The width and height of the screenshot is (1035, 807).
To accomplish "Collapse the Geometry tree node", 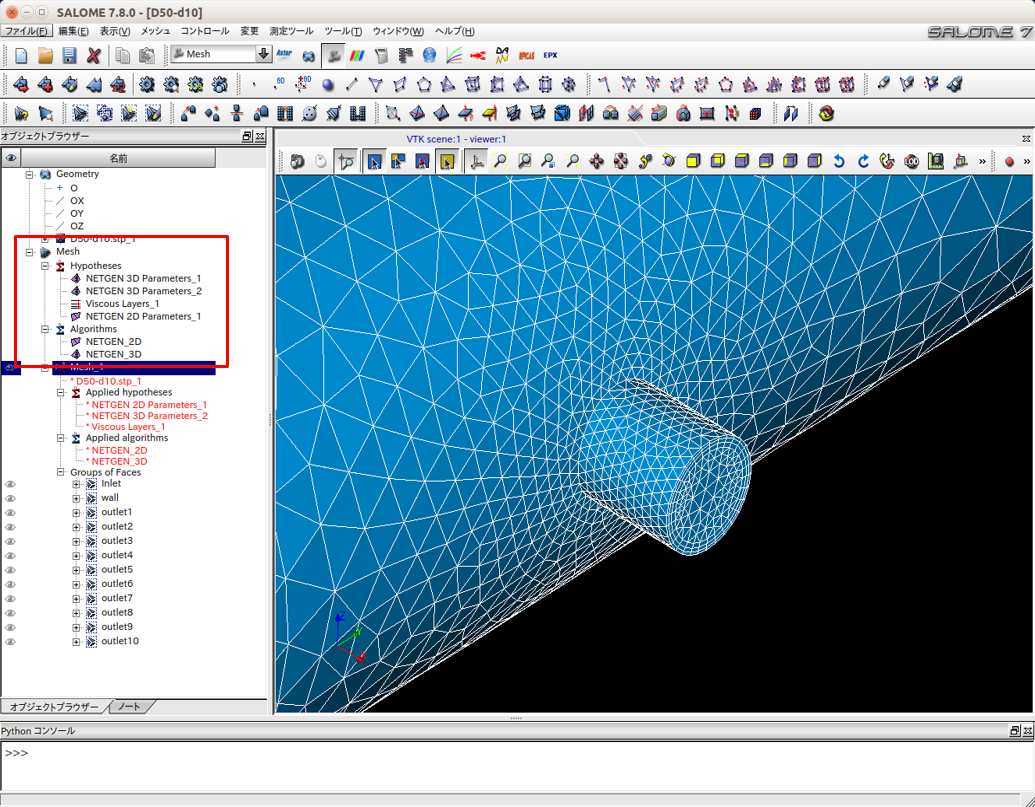I will pos(30,174).
